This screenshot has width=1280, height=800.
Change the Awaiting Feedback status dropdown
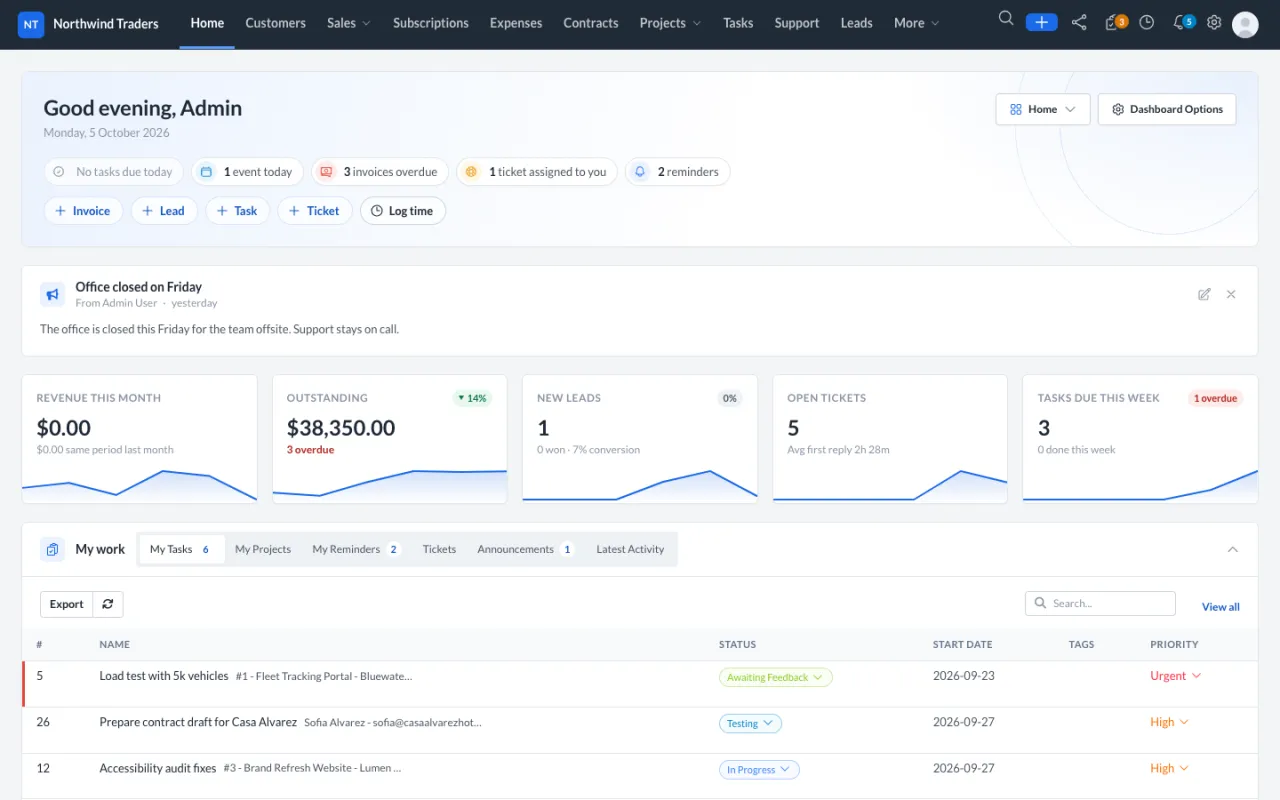click(775, 677)
